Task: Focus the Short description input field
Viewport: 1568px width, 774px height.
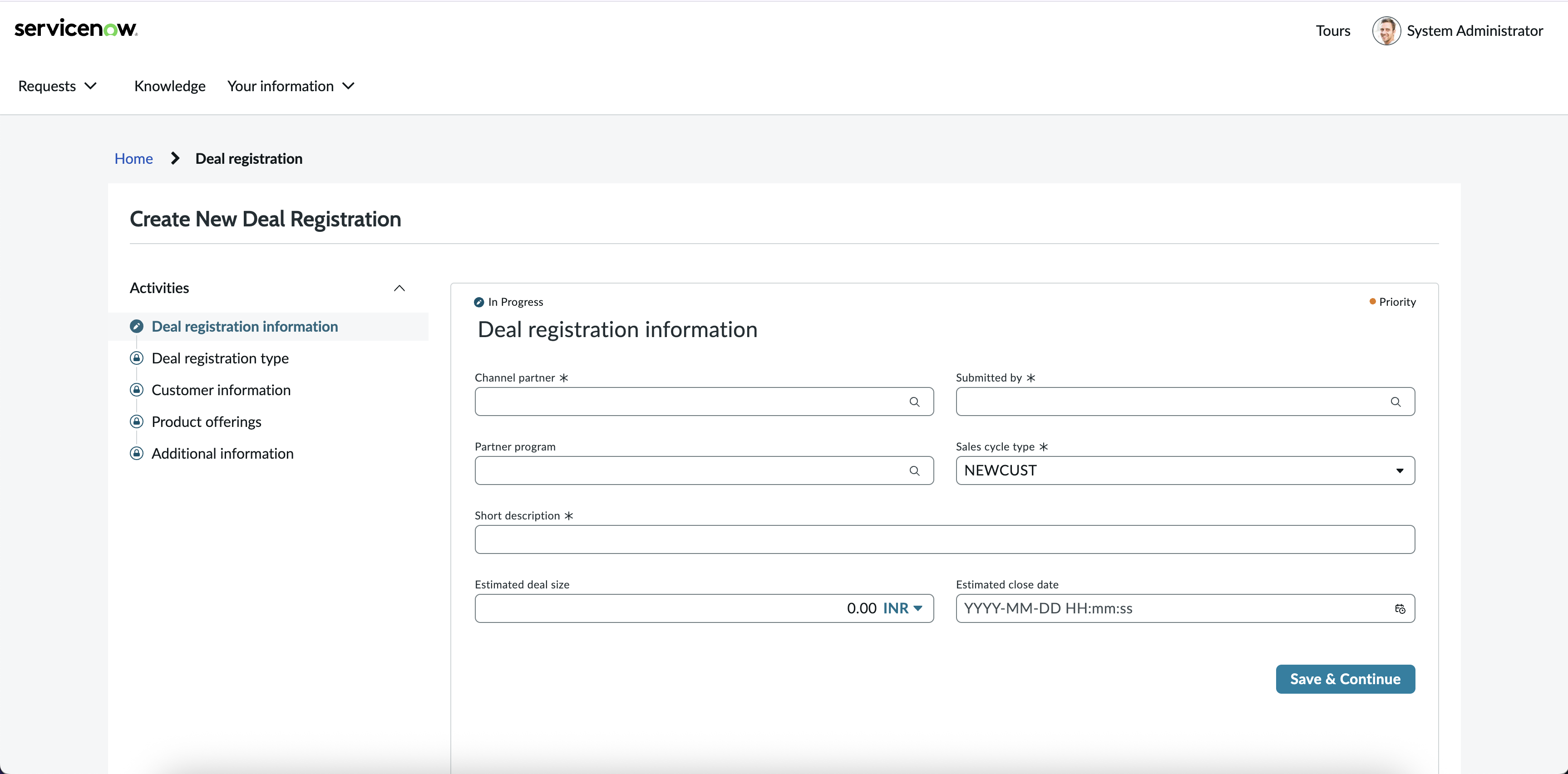Action: pyautogui.click(x=945, y=539)
